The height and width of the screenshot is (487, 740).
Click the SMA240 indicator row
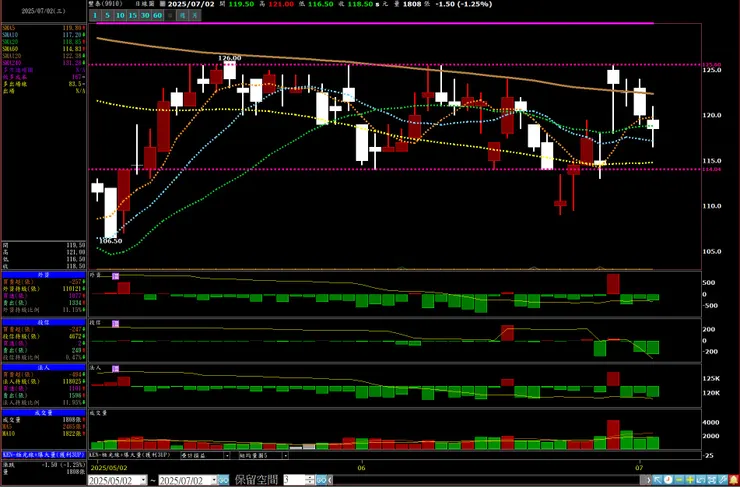(x=44, y=63)
